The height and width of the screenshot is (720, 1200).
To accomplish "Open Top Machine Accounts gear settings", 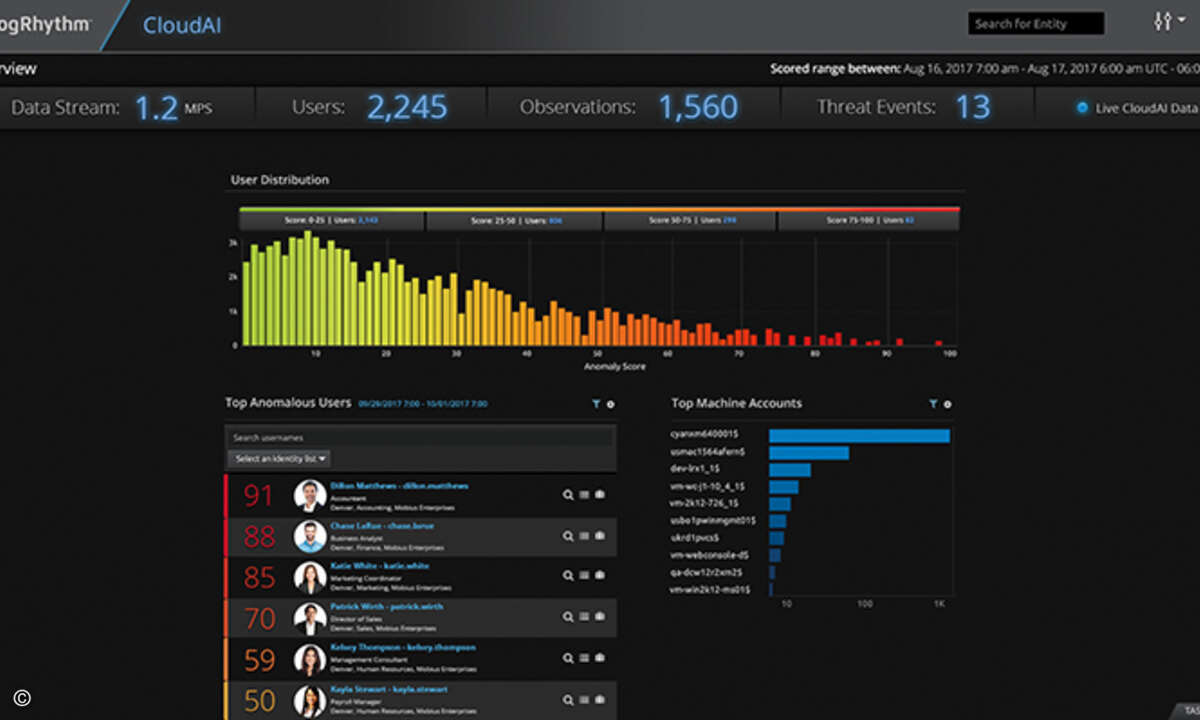I will 947,404.
